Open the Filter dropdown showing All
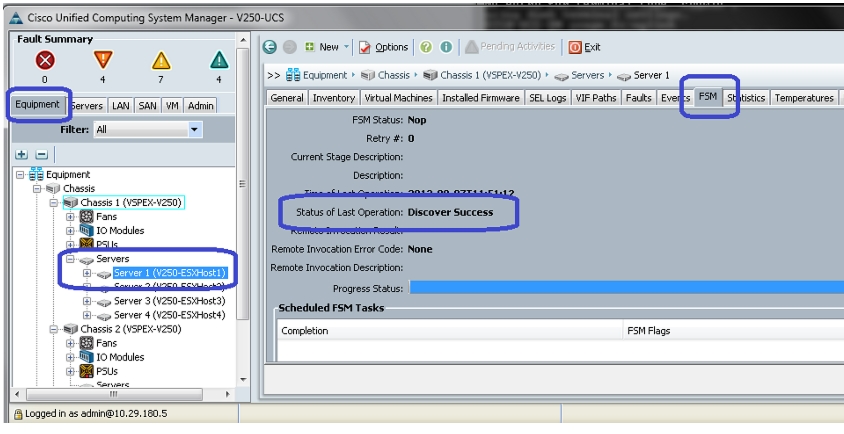 tap(148, 129)
